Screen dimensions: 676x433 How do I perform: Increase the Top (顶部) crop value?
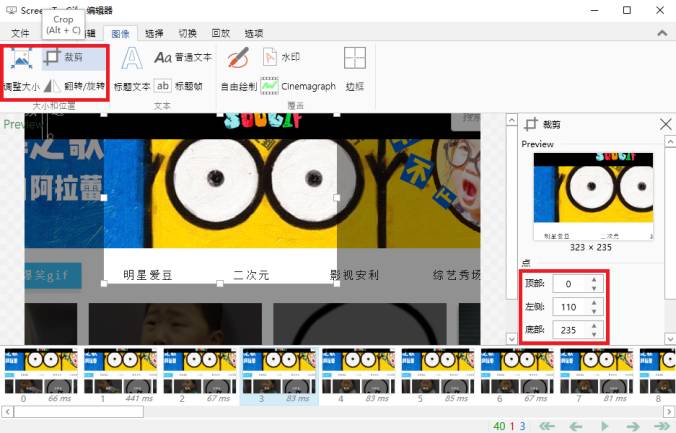(x=594, y=279)
